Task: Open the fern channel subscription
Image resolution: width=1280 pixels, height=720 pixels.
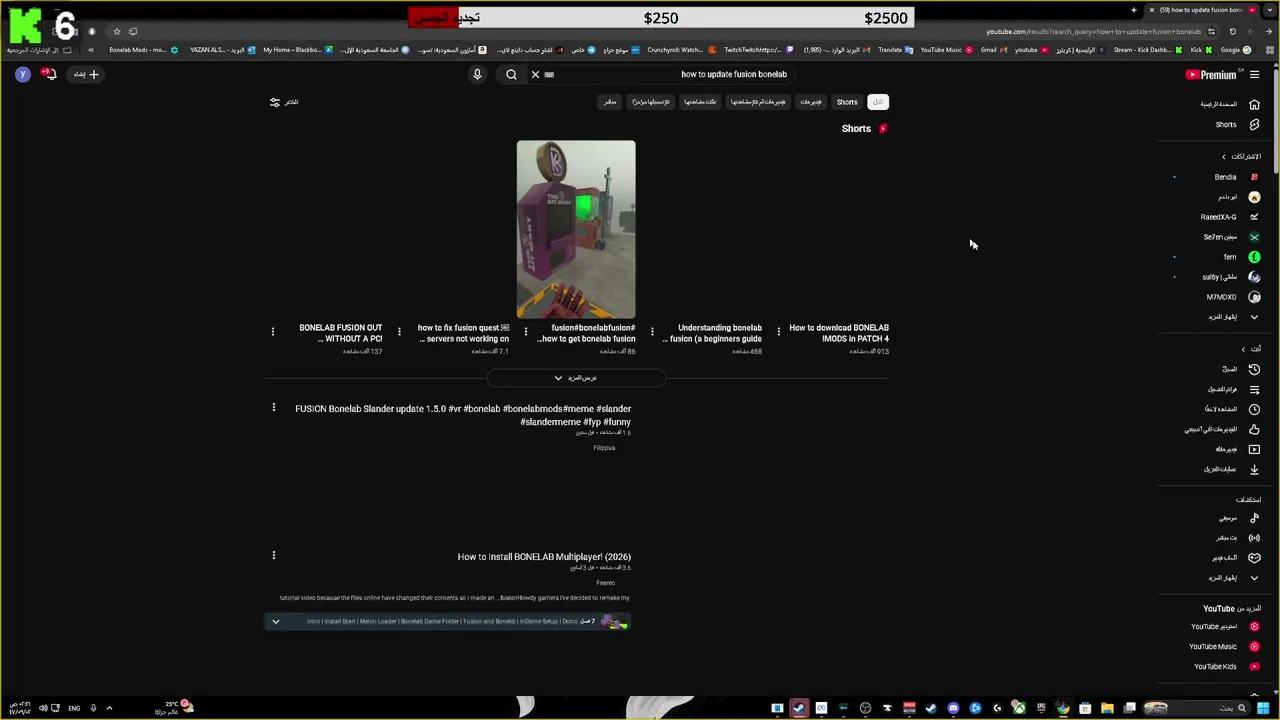Action: [x=1242, y=257]
